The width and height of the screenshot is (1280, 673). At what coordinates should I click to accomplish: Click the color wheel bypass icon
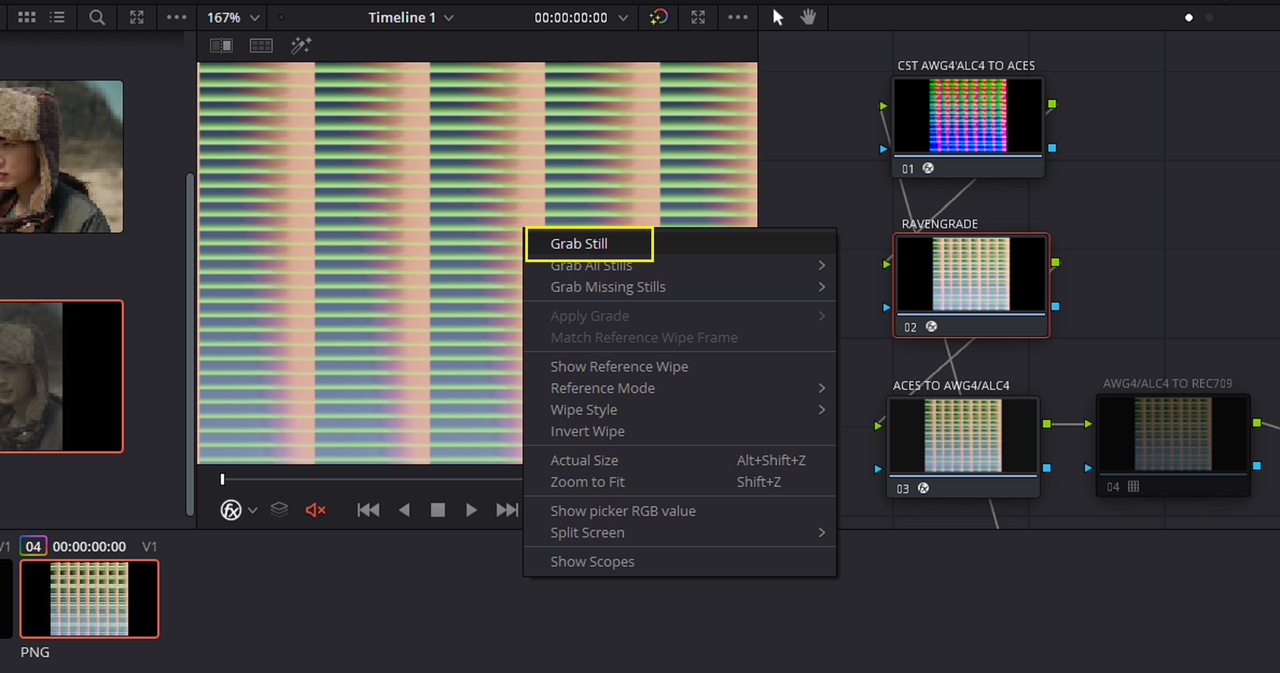658,17
